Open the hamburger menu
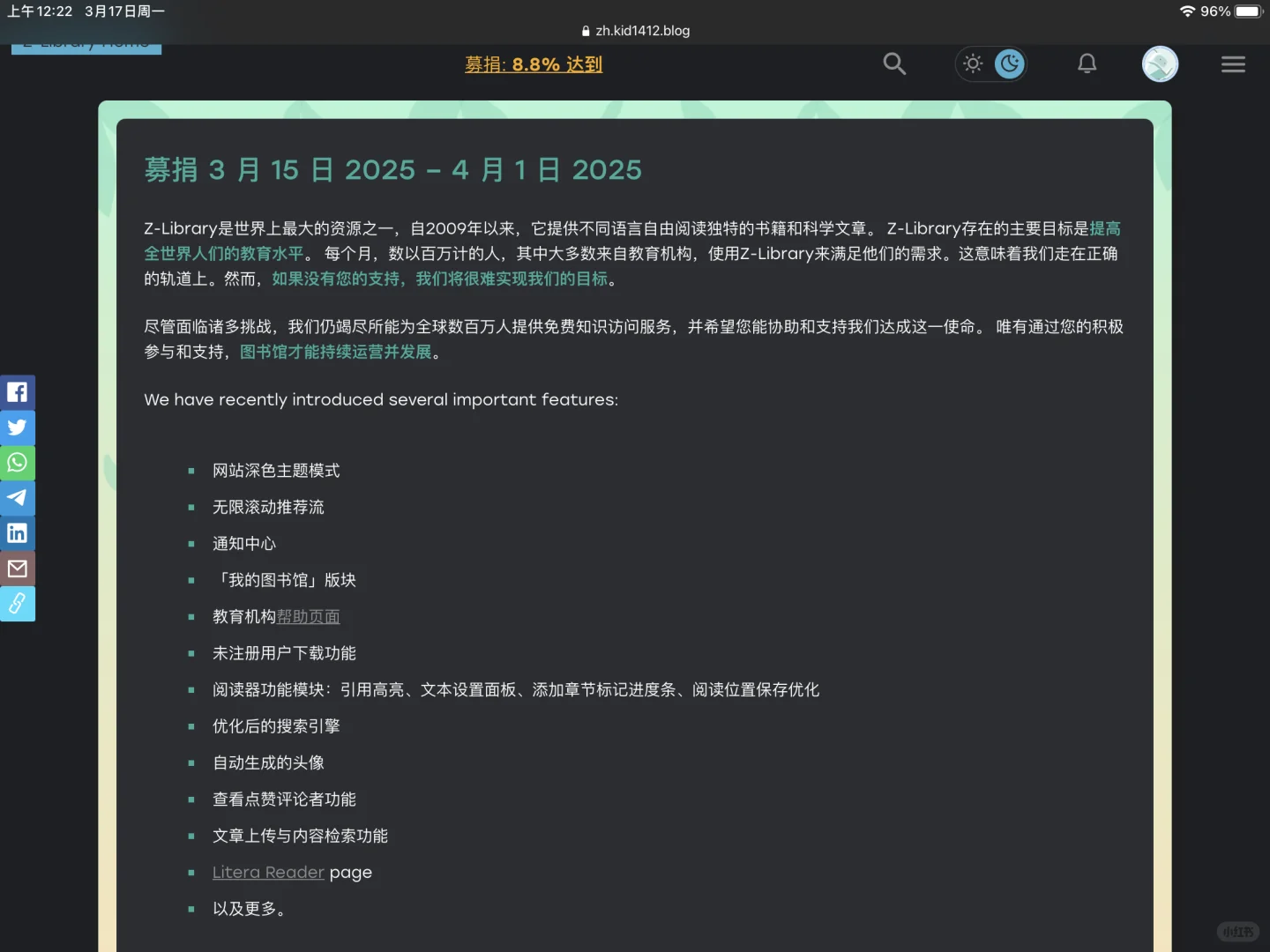This screenshot has height=952, width=1270. coord(1233,64)
